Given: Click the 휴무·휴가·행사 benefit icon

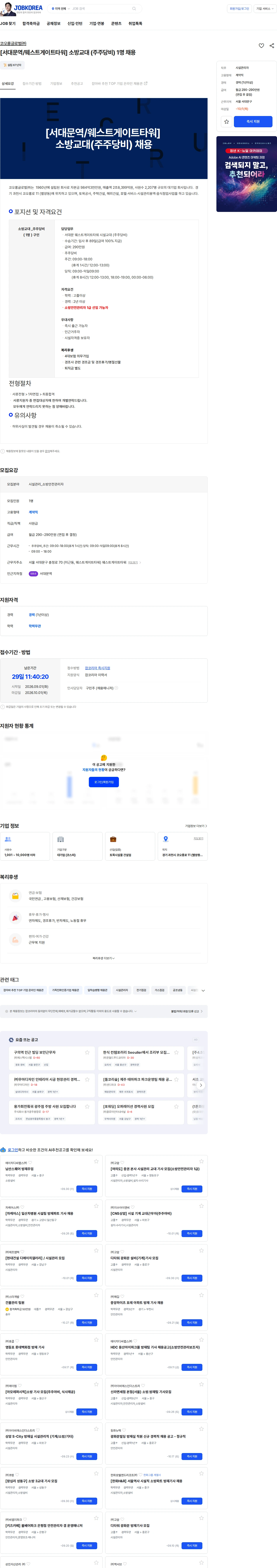Looking at the screenshot, I should 15,918.
